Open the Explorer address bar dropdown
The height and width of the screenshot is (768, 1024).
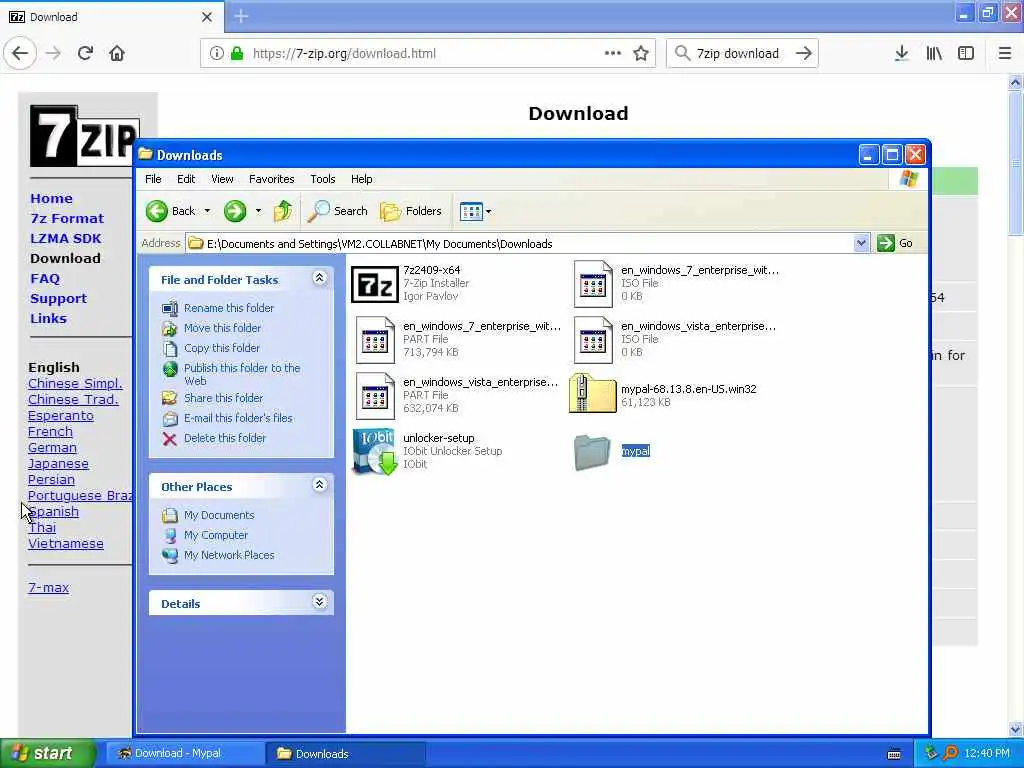pos(861,244)
